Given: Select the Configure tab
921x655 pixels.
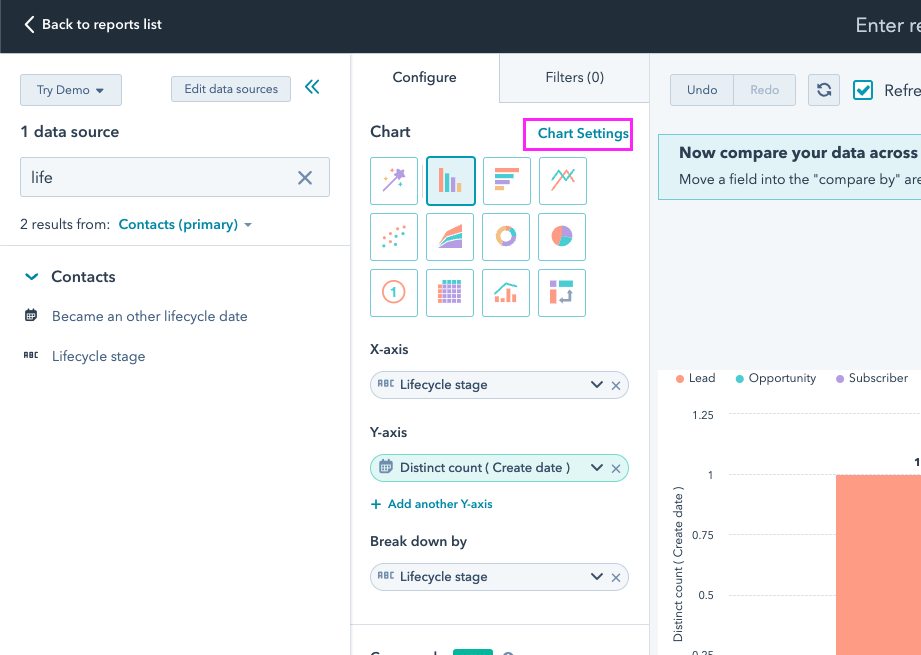Looking at the screenshot, I should coord(424,76).
